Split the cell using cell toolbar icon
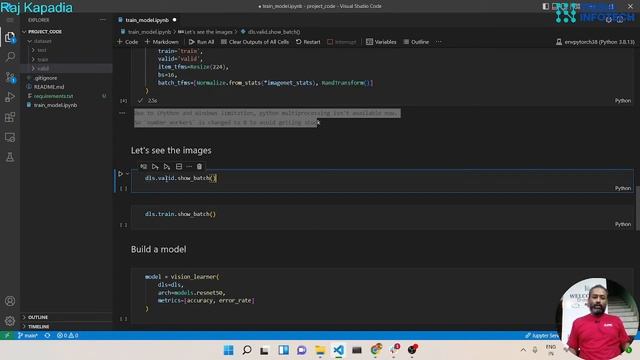 click(179, 167)
